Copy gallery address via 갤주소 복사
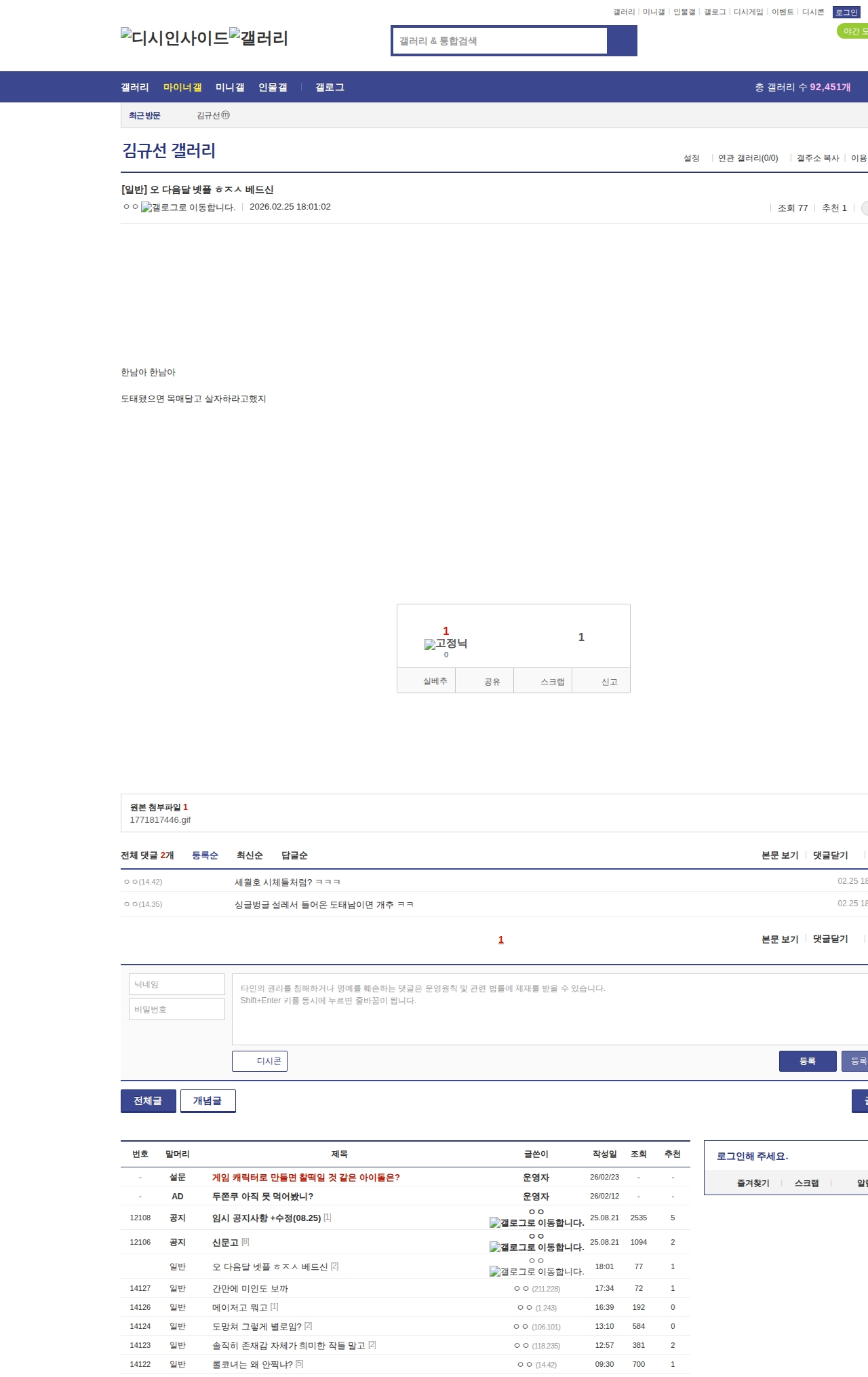This screenshot has width=868, height=1377. [817, 158]
